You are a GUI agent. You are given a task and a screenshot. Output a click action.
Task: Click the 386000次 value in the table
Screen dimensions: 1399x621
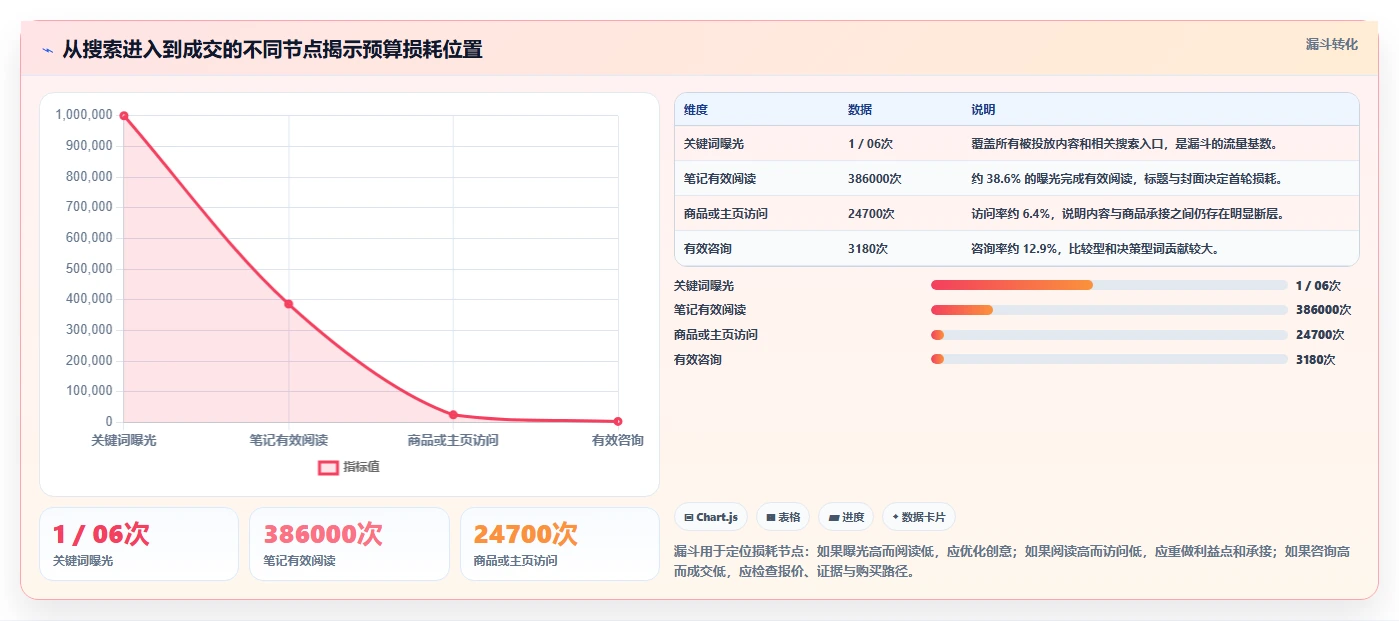[875, 179]
